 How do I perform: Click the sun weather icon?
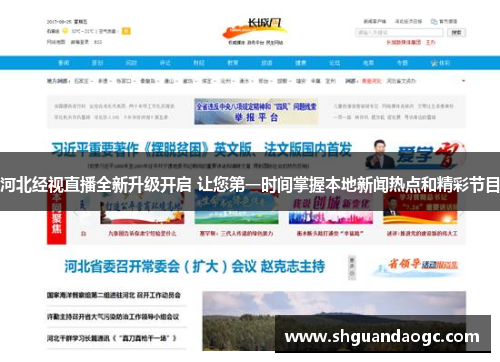65,31
